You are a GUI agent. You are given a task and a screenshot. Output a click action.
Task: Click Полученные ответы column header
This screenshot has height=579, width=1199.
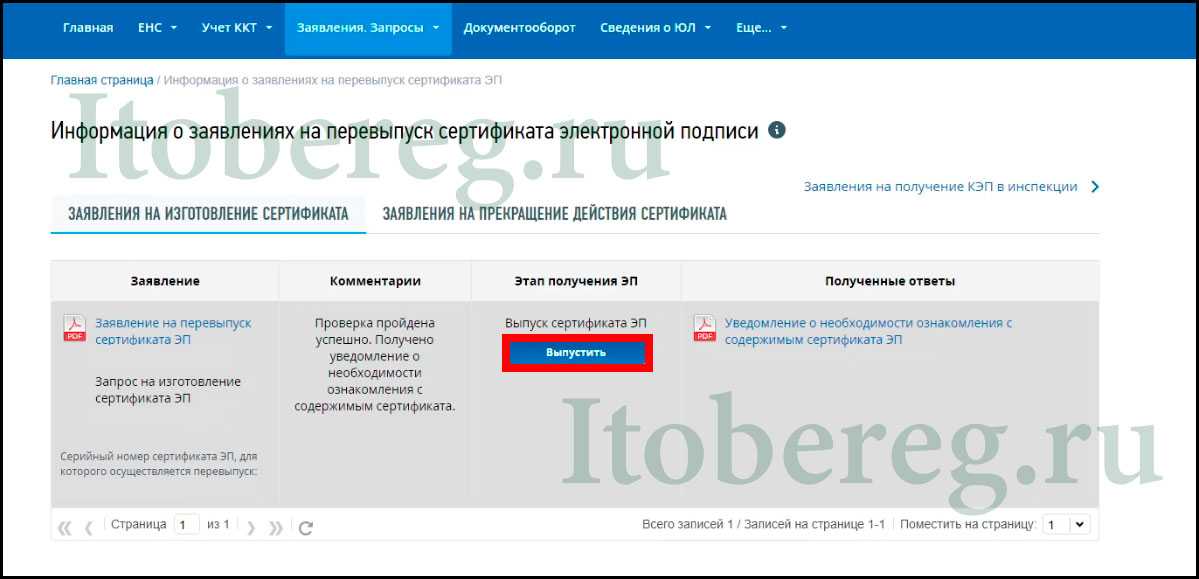click(890, 281)
